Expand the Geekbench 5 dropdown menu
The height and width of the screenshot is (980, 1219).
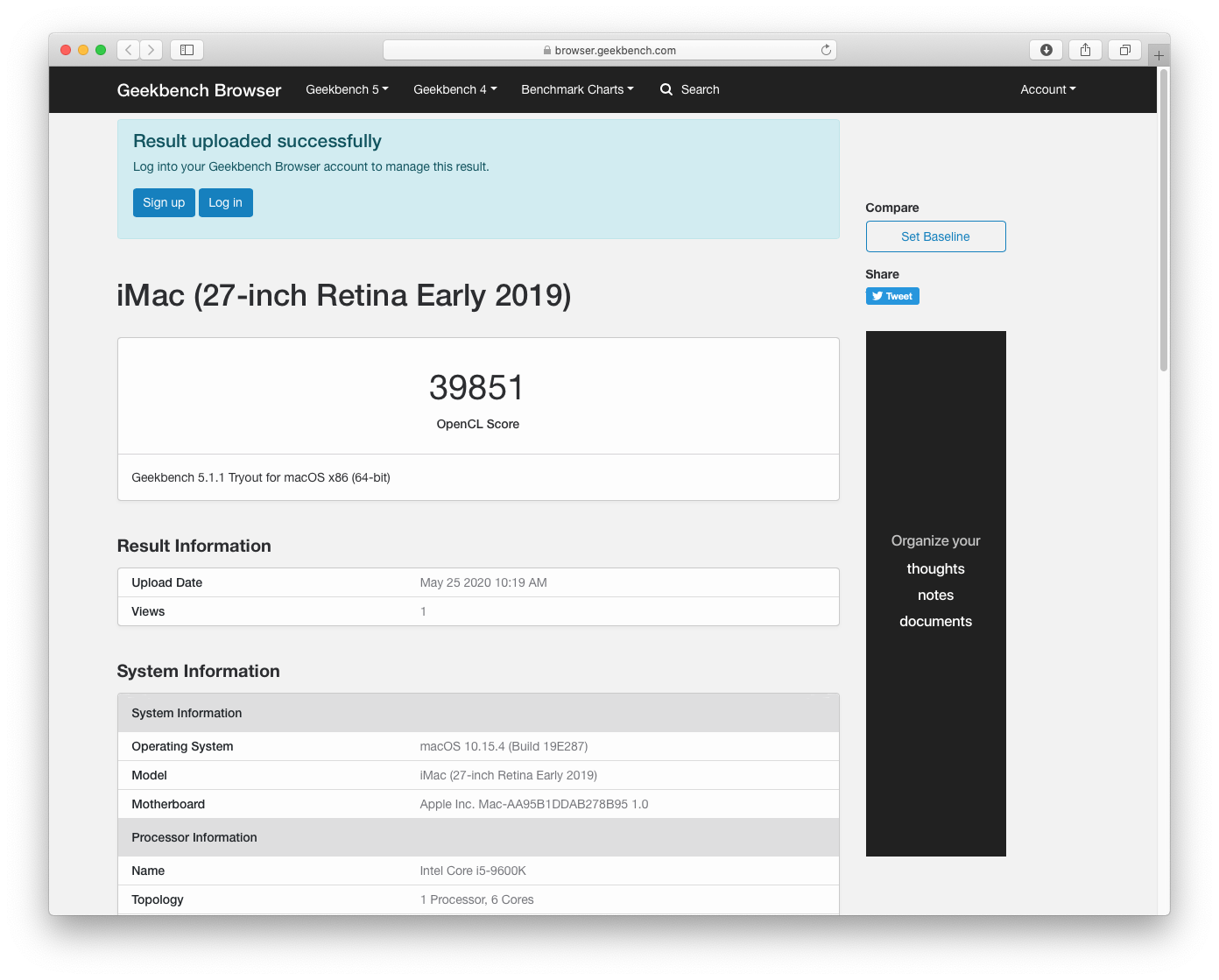tap(347, 89)
